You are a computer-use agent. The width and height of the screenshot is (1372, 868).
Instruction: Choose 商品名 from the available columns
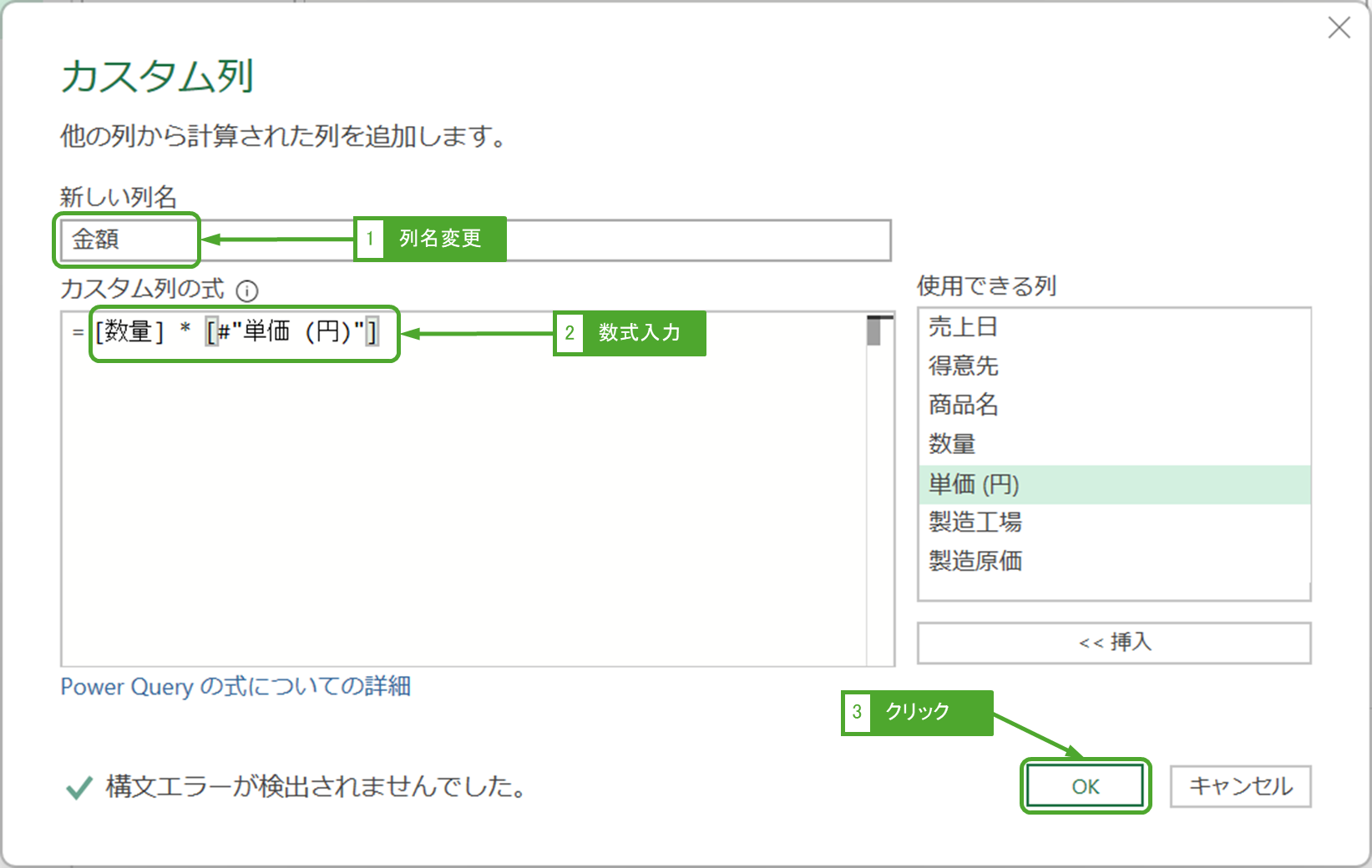click(964, 405)
